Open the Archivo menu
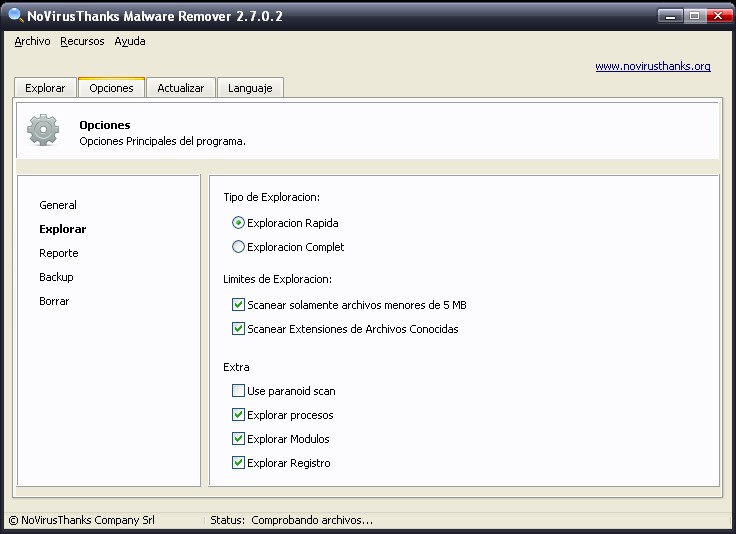Screen dimensions: 736x534 32,41
